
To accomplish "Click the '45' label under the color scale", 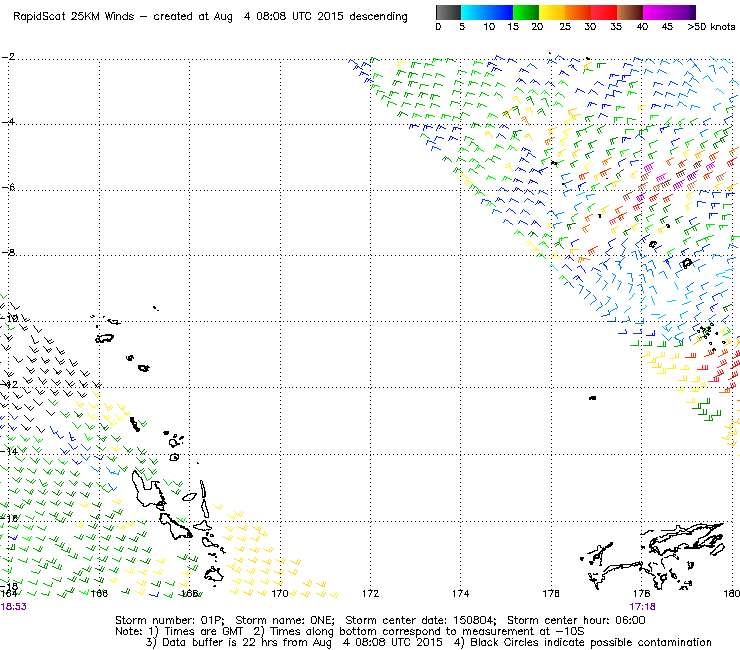I will [x=667, y=27].
